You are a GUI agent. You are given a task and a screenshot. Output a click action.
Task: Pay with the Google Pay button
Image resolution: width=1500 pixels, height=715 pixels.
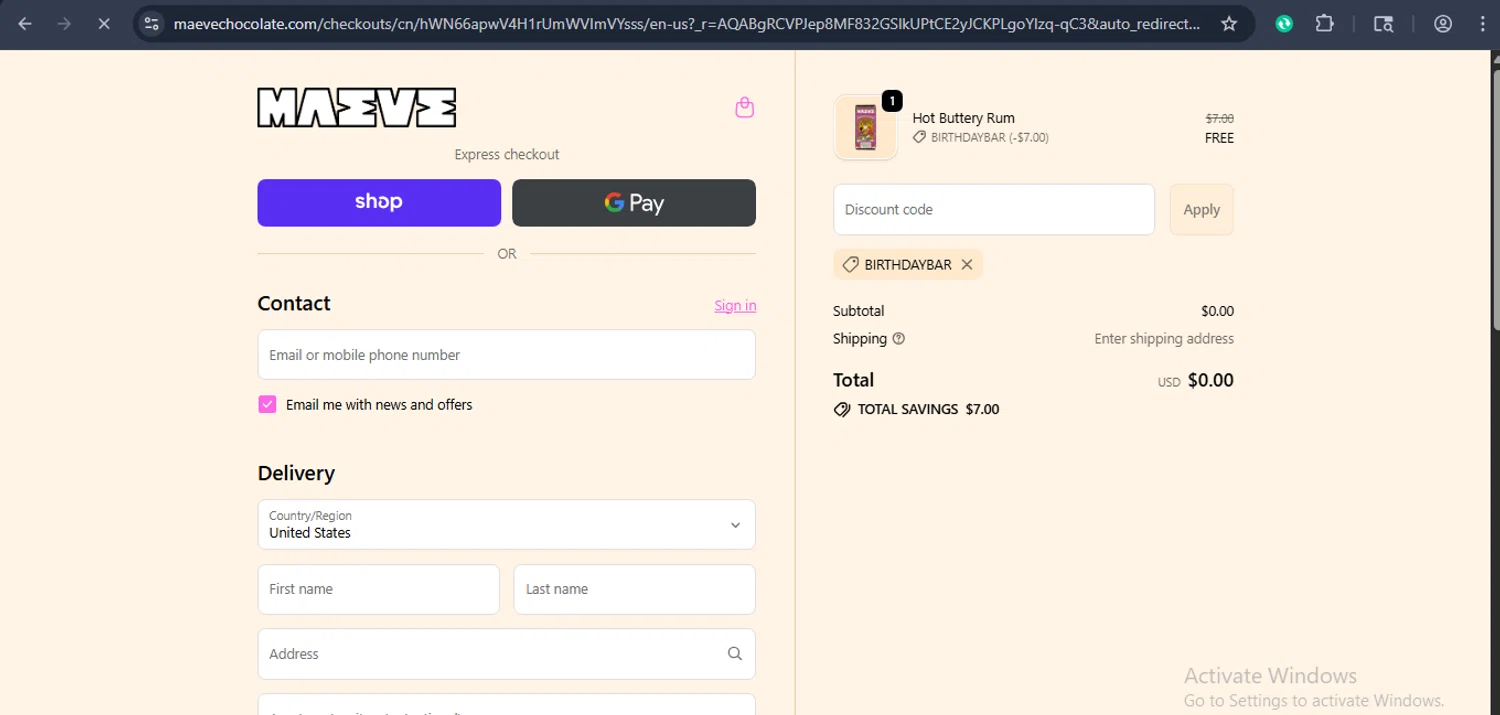coord(634,203)
